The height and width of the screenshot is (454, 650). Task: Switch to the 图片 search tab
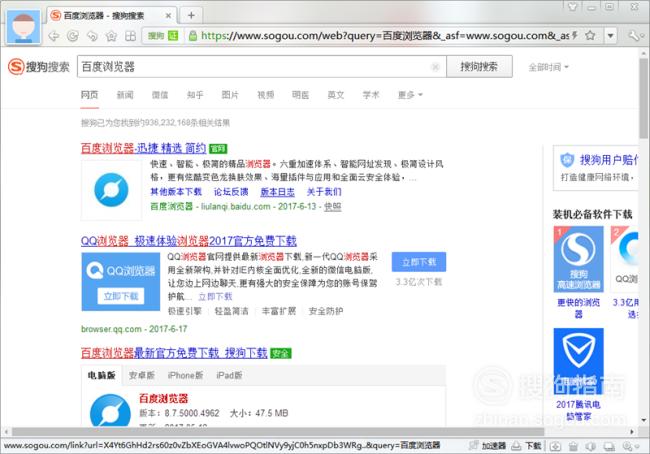pyautogui.click(x=230, y=95)
